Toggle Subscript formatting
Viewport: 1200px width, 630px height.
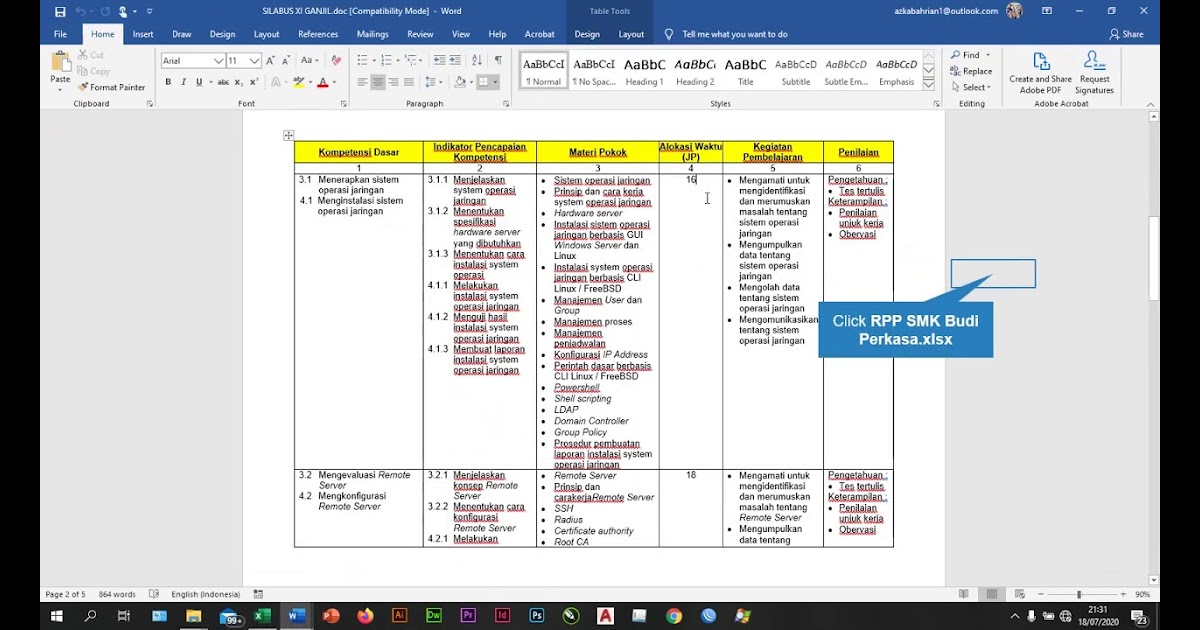[x=238, y=82]
